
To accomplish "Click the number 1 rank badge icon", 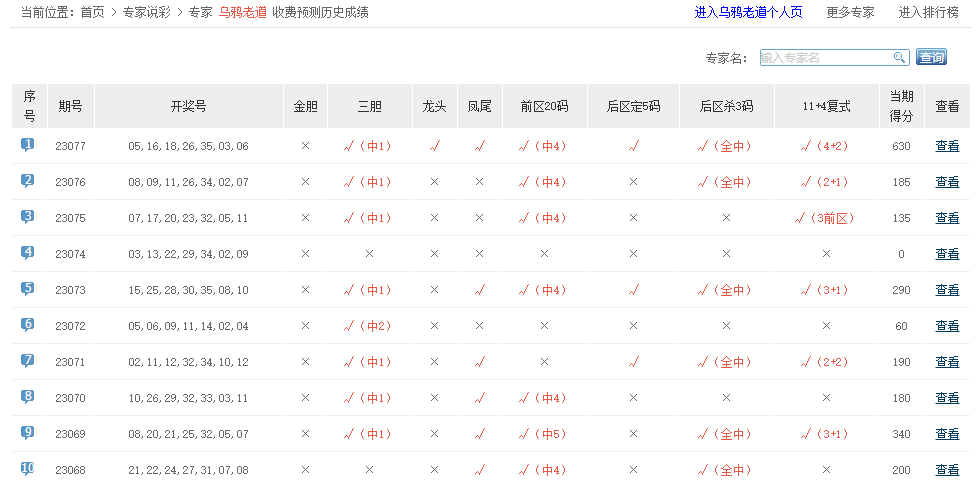I will [28, 145].
